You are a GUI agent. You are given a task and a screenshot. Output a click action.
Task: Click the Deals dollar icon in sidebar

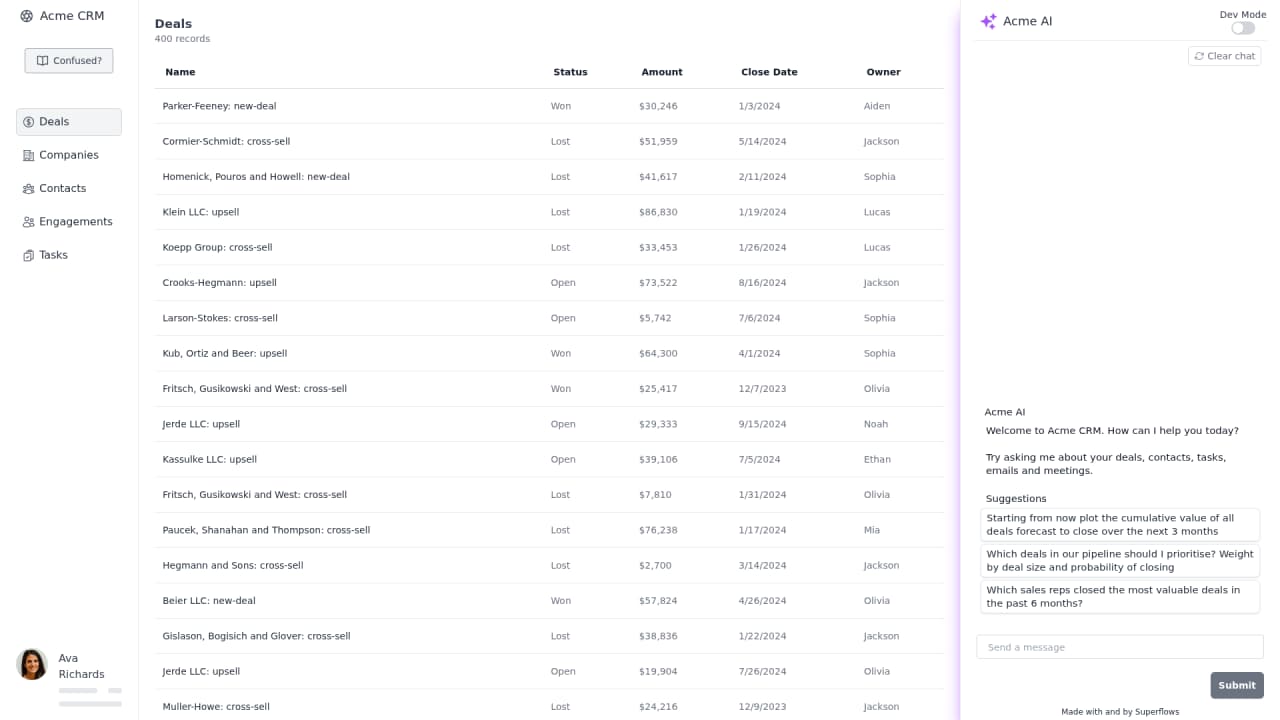28,122
